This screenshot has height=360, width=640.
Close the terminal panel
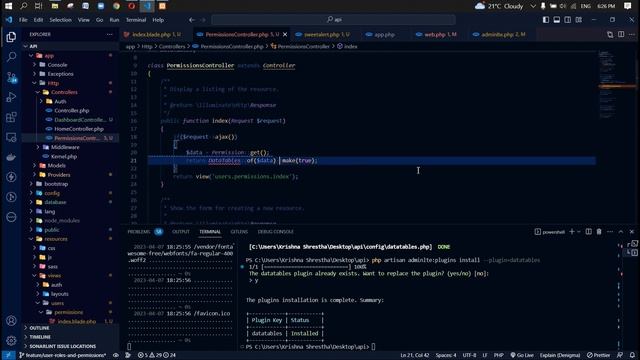tap(632, 232)
